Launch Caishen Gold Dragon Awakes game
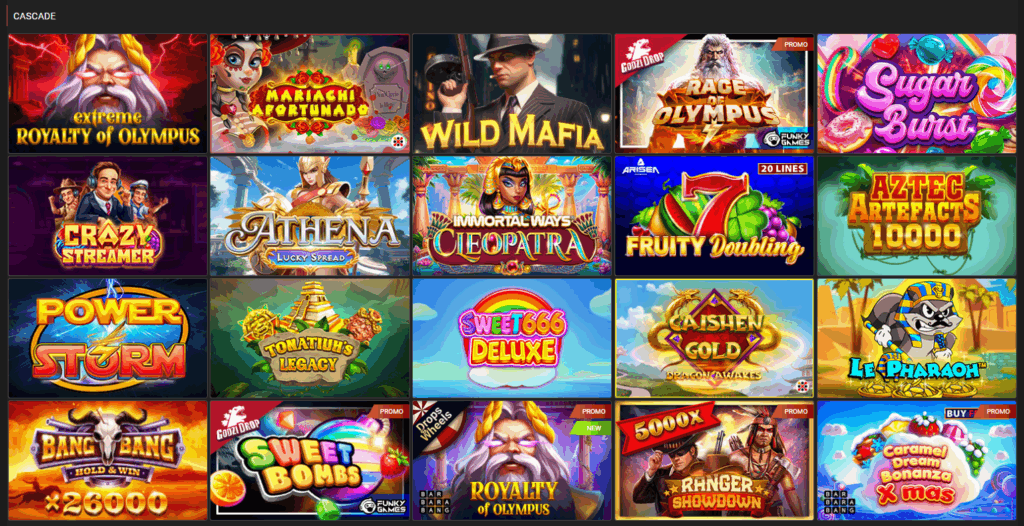Image resolution: width=1024 pixels, height=526 pixels. (x=714, y=338)
